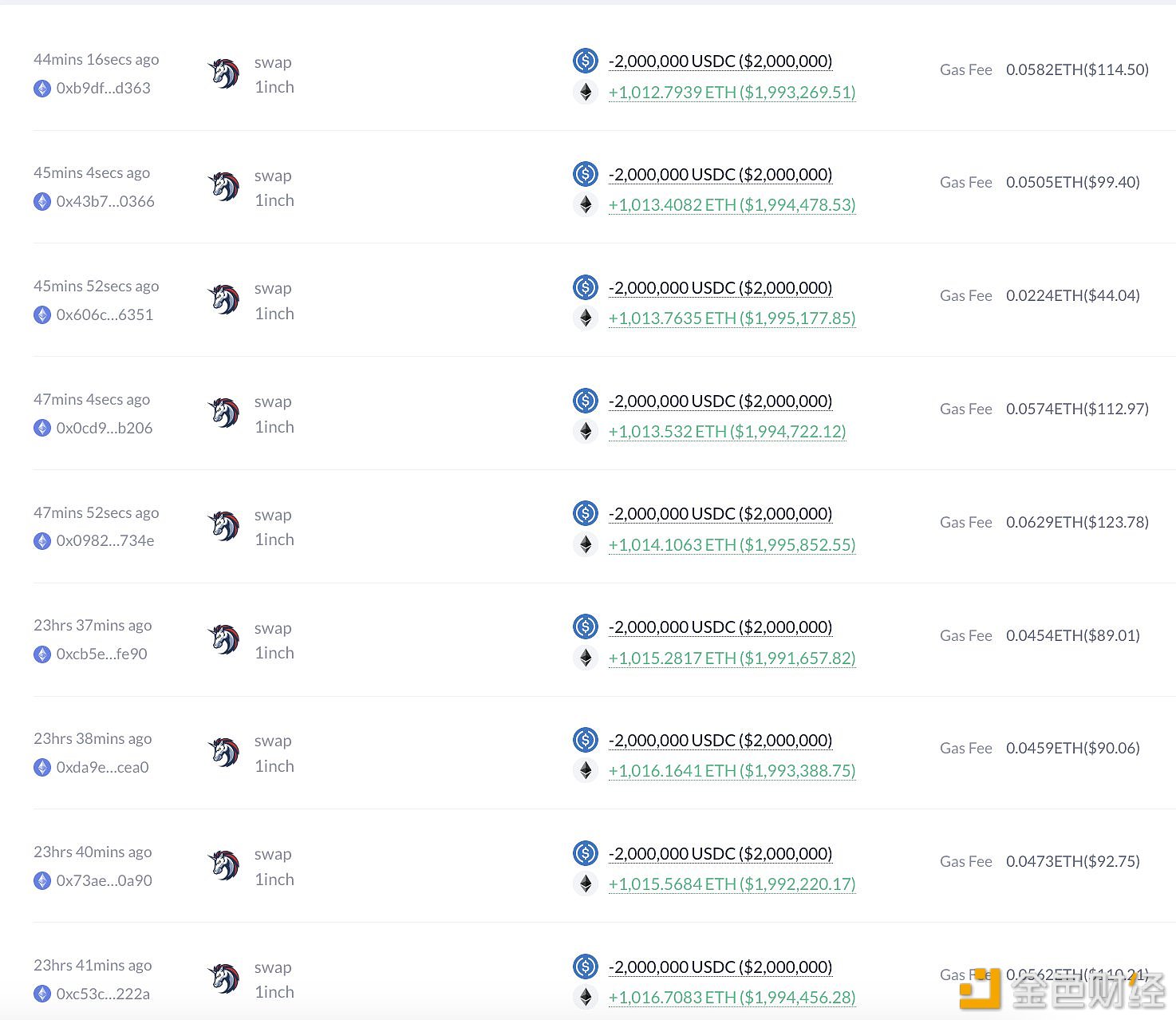This screenshot has width=1176, height=1020.
Task: Open the USDC token icon in the 23hrs 41mins ago row
Action: 586,967
